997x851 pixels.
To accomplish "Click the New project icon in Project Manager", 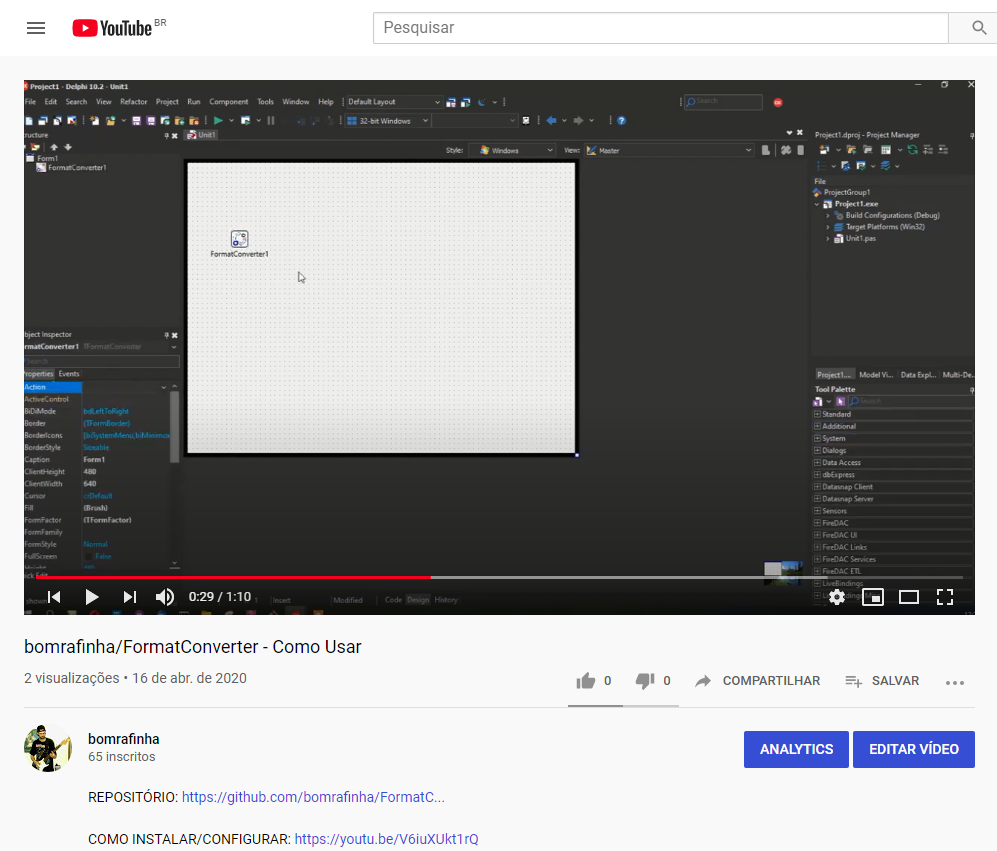I will [824, 149].
